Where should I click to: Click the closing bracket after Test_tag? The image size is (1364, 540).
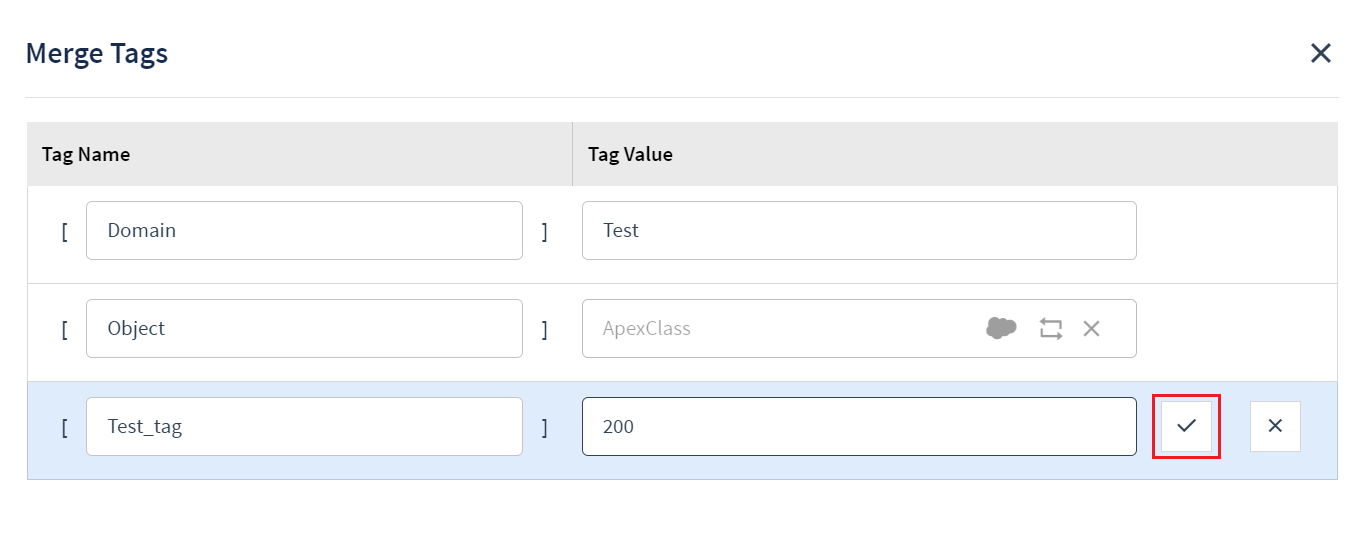[545, 427]
